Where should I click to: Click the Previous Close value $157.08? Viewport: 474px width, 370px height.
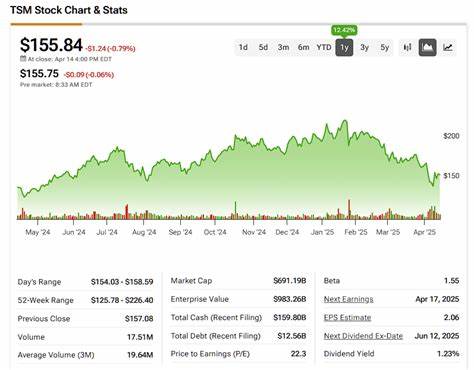point(139,319)
